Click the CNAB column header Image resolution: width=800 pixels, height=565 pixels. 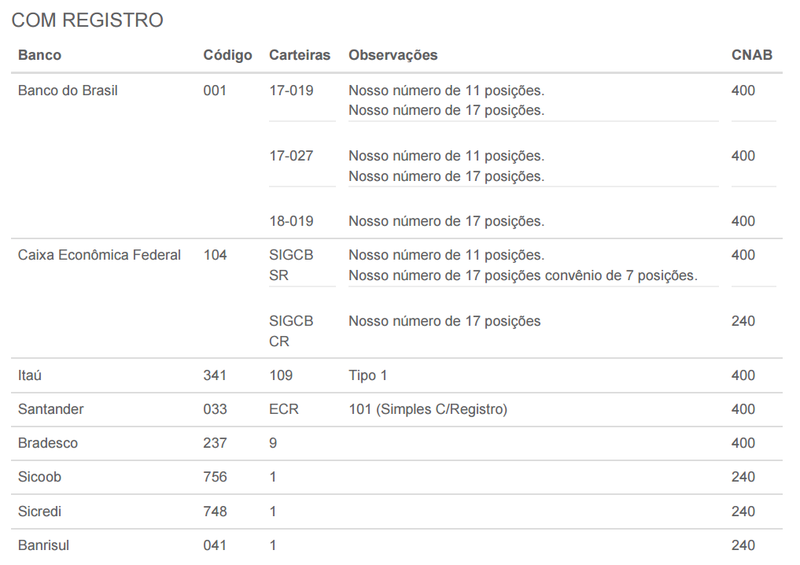point(752,55)
